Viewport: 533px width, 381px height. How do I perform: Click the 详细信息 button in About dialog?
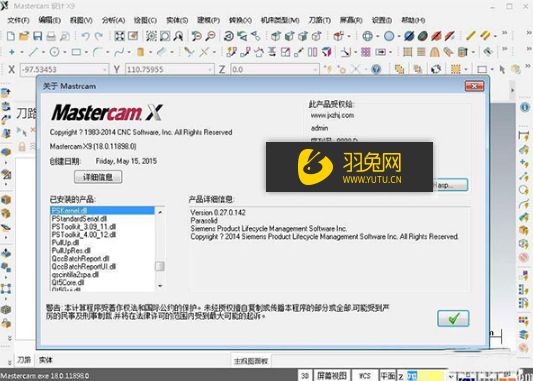(98, 177)
